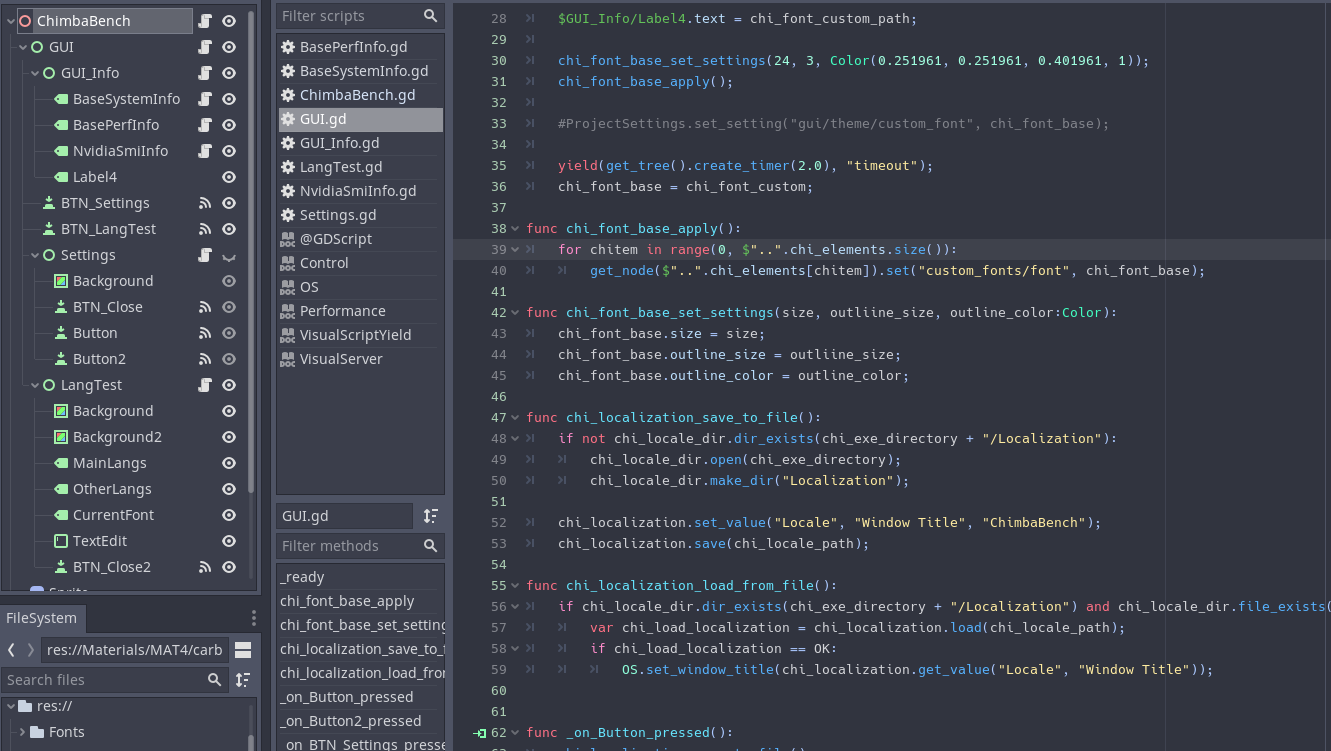The image size is (1331, 751).
Task: Open the script attached to GUI node
Action: pyautogui.click(x=205, y=47)
